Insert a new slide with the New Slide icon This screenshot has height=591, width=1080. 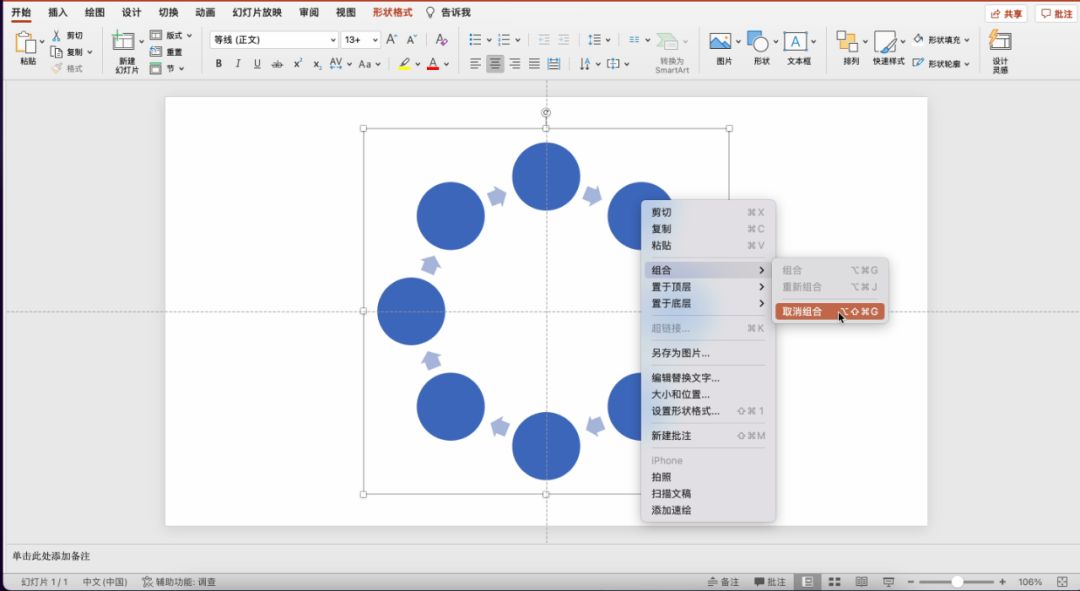coord(123,41)
